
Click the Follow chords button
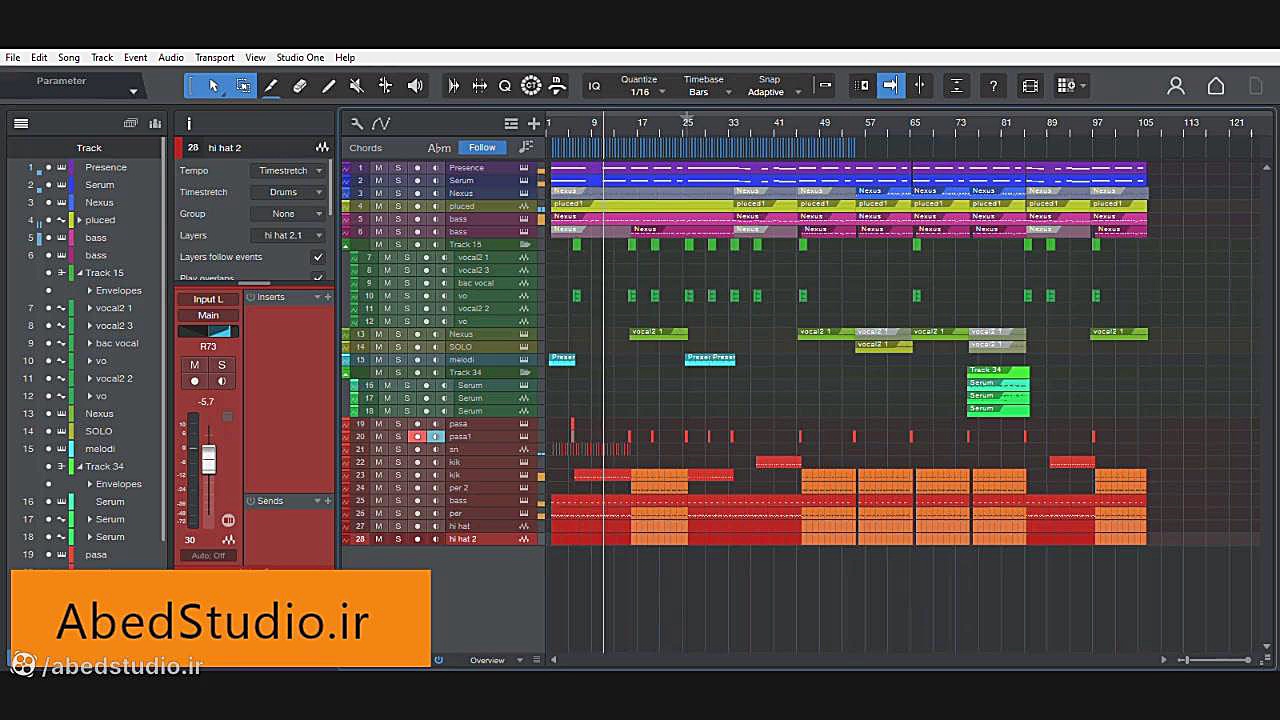[482, 148]
